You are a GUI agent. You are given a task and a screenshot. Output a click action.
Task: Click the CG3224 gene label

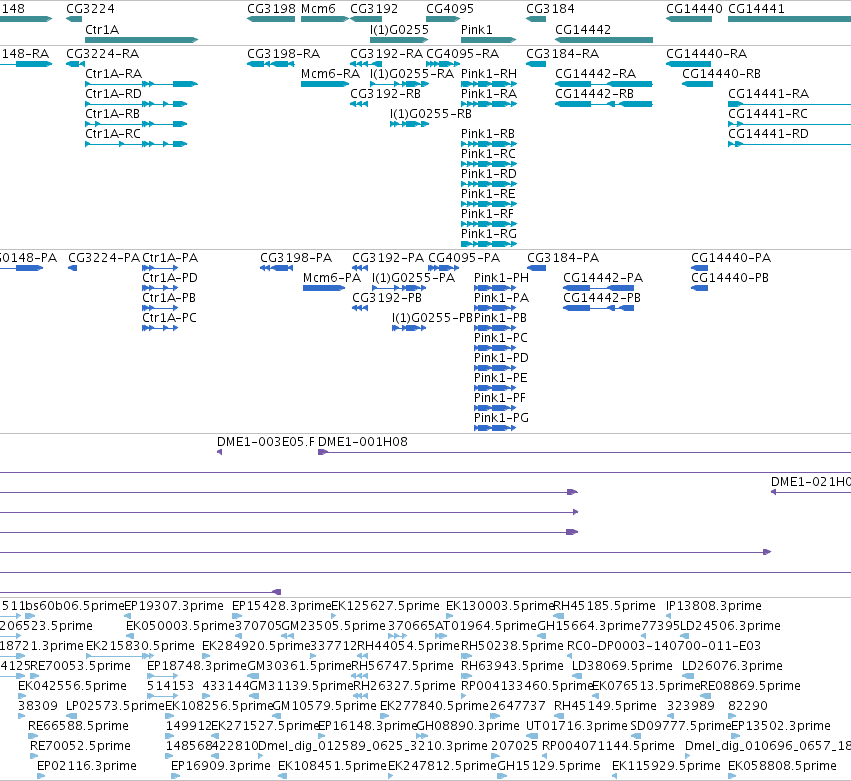coord(90,9)
